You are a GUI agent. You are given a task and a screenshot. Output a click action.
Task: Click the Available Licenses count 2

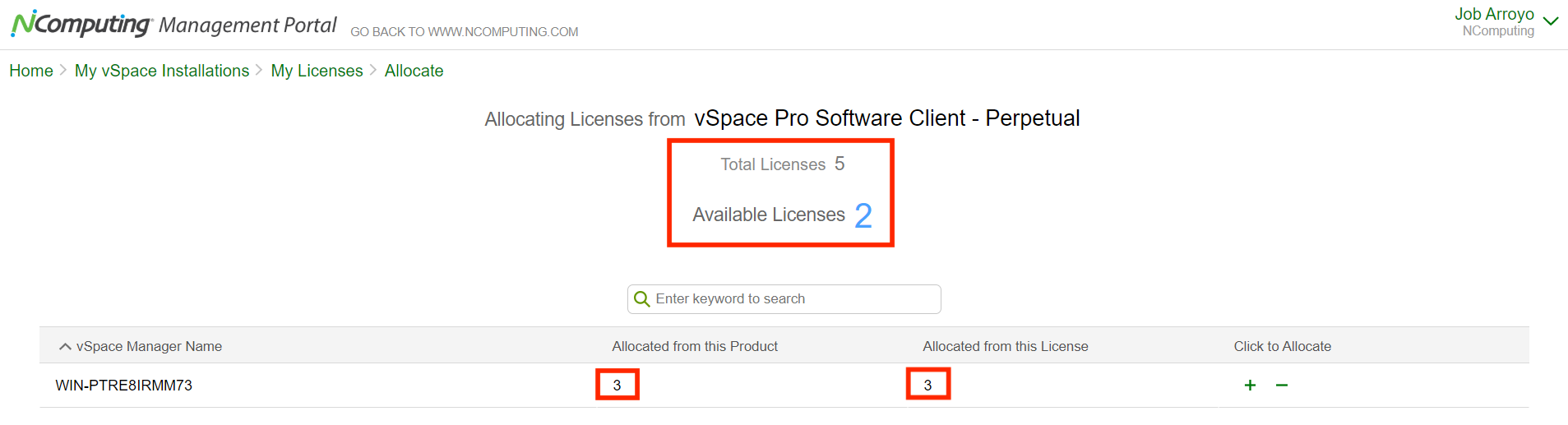pos(863,216)
